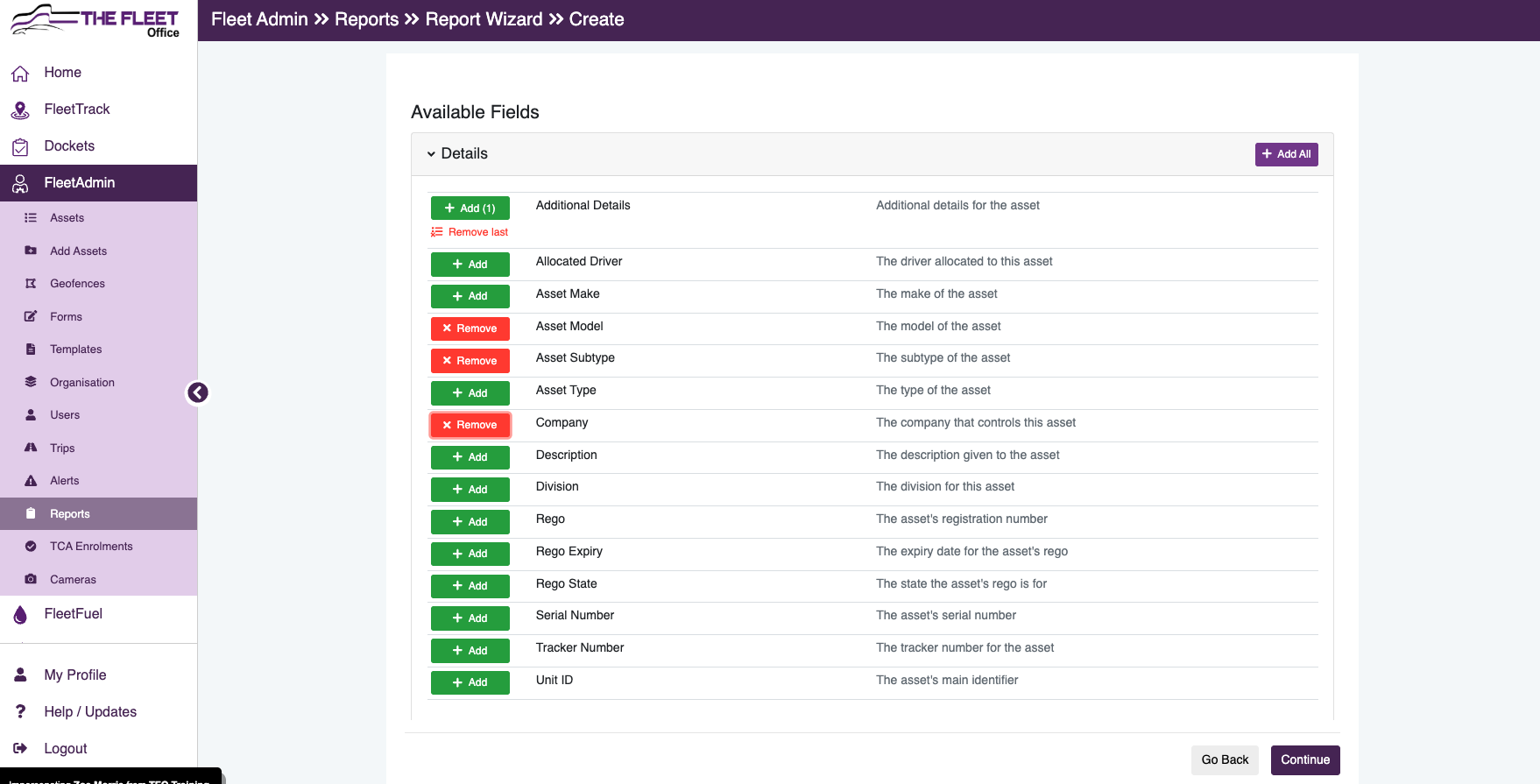Click the Logout arrow icon
1540x784 pixels.
tap(20, 748)
